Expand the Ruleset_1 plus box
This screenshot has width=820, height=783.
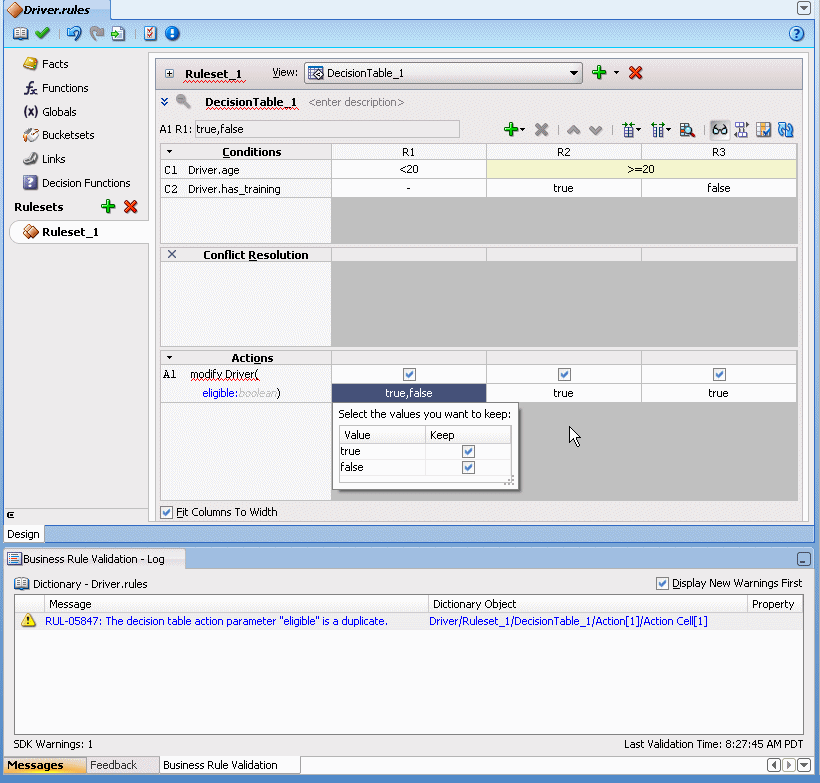tap(169, 74)
